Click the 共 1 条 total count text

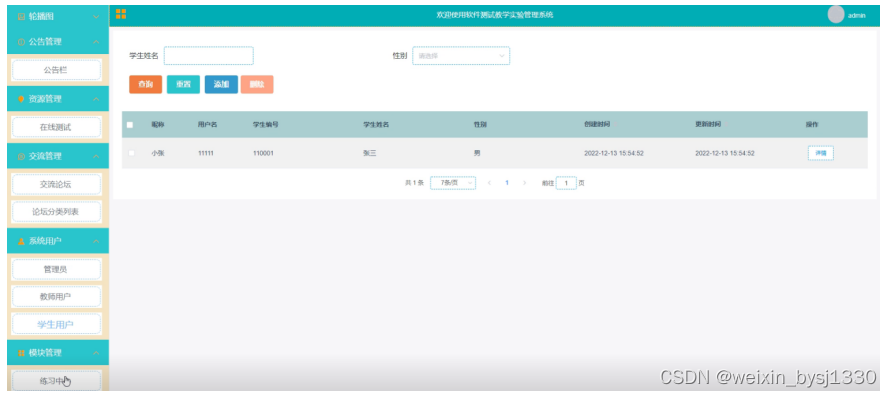(414, 183)
